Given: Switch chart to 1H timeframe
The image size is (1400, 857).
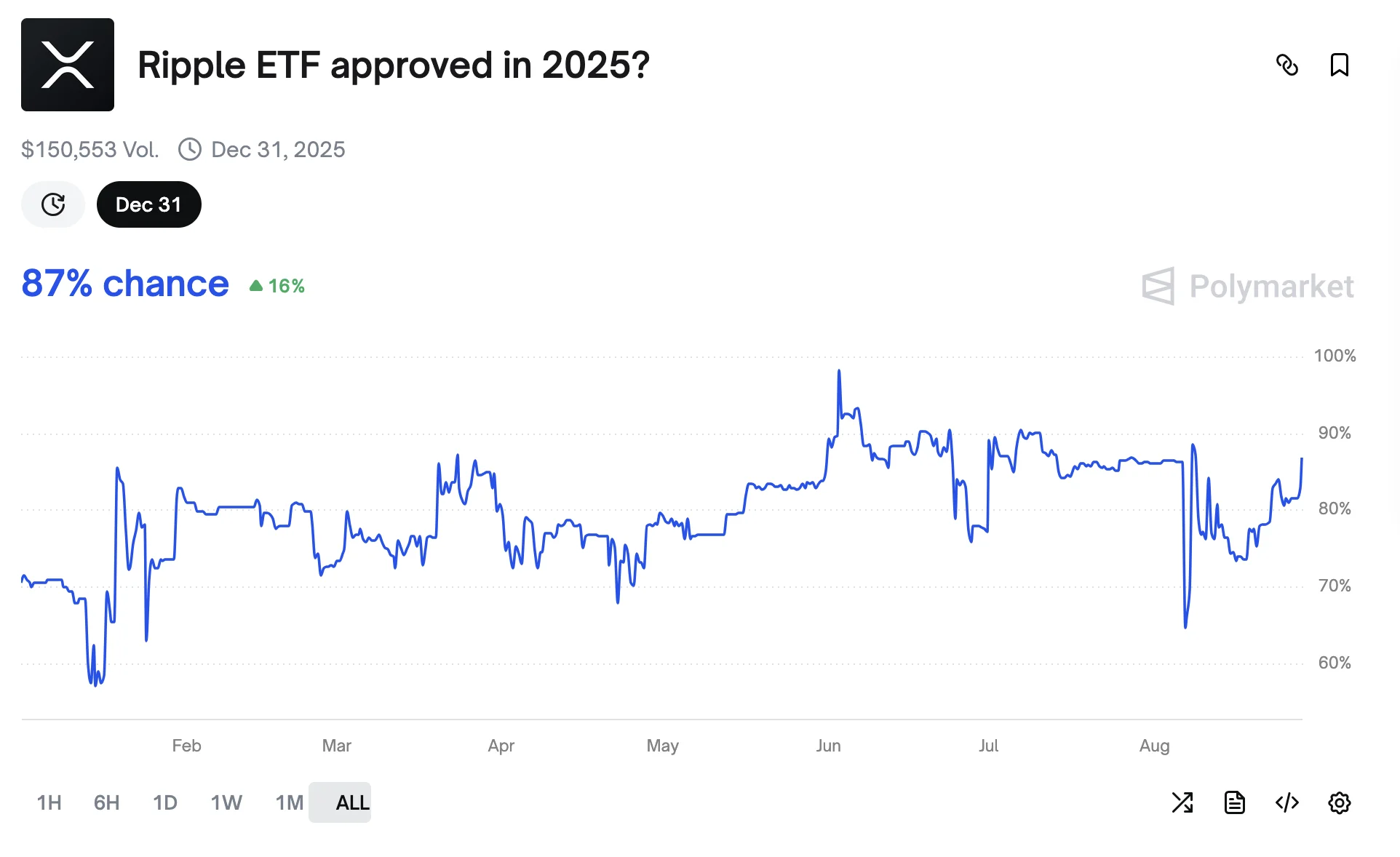Looking at the screenshot, I should 48,802.
